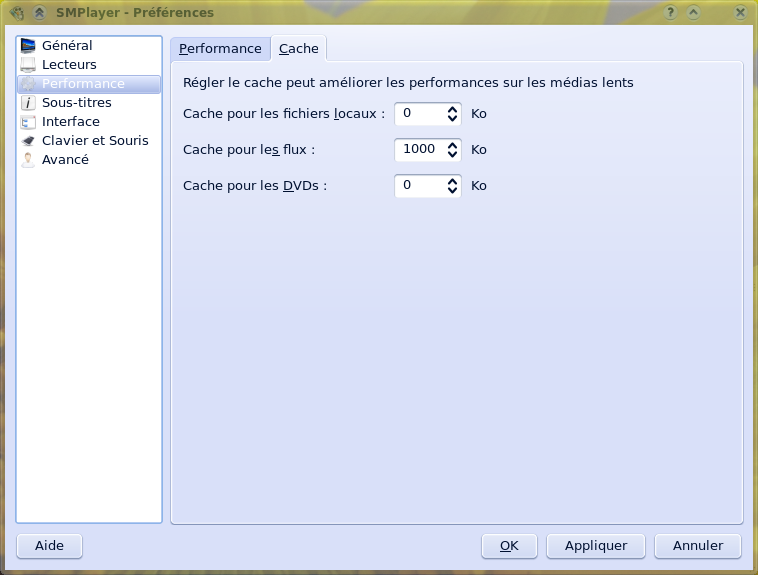The image size is (758, 575).
Task: Increase the DVD cache value
Action: tap(453, 181)
